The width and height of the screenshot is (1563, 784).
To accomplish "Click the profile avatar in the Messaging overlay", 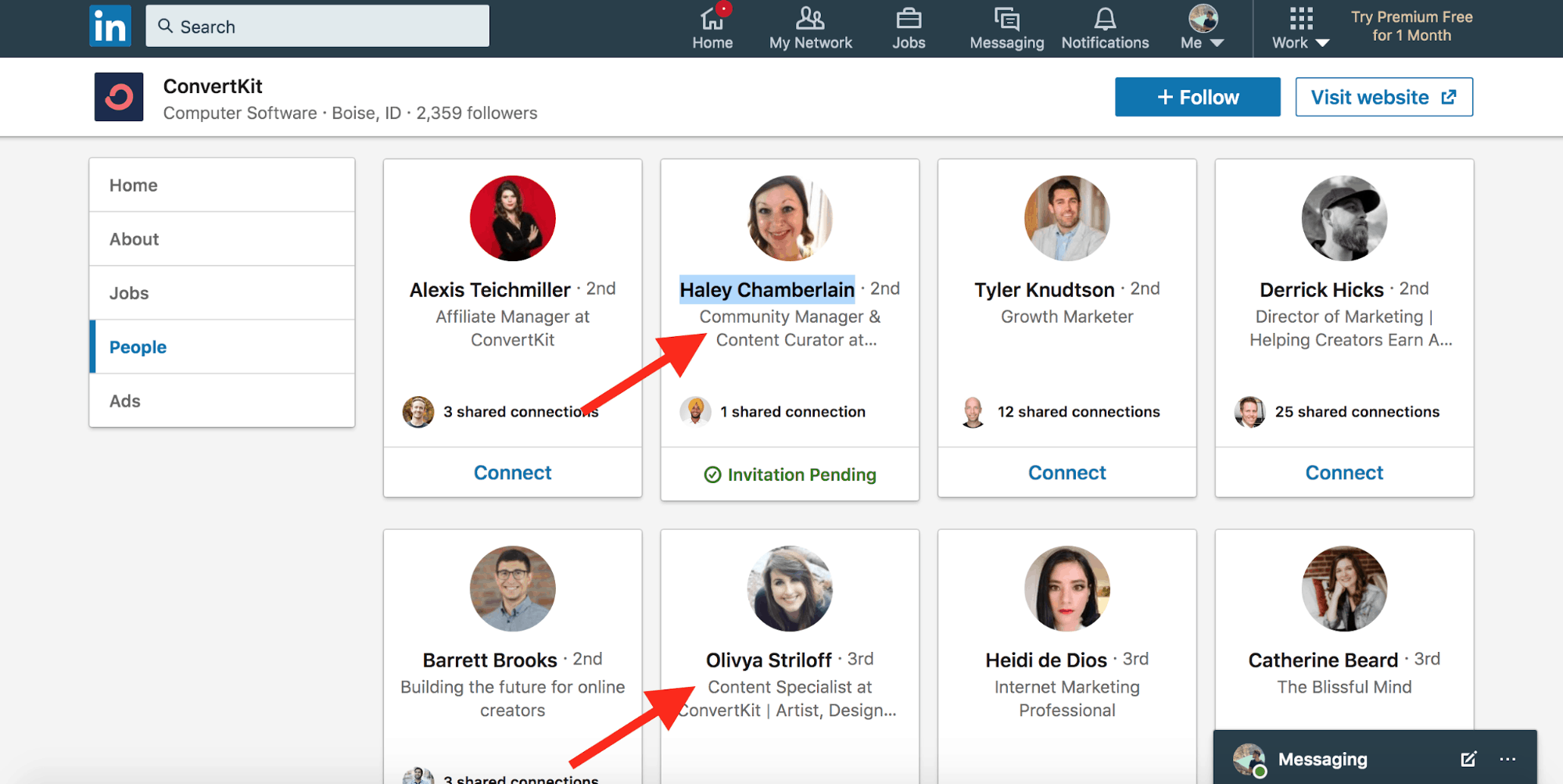I will pyautogui.click(x=1249, y=759).
